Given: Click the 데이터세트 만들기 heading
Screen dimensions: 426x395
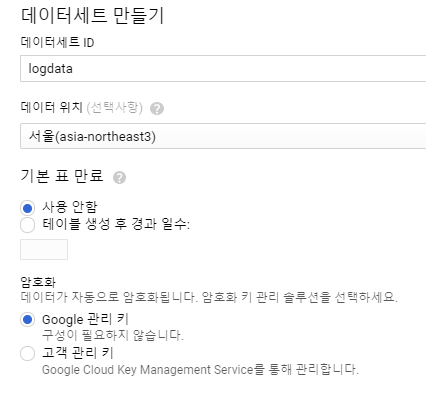Looking at the screenshot, I should click(x=92, y=16).
